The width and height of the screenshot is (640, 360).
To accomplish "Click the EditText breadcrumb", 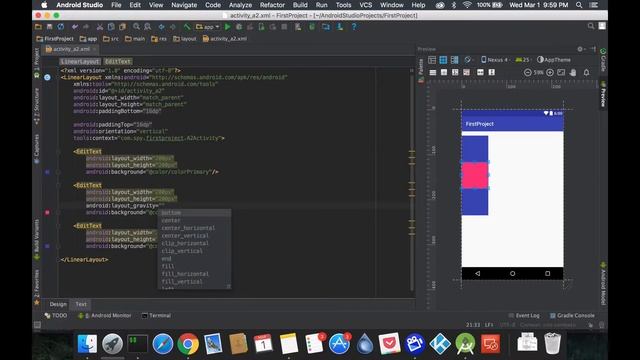I will (118, 62).
